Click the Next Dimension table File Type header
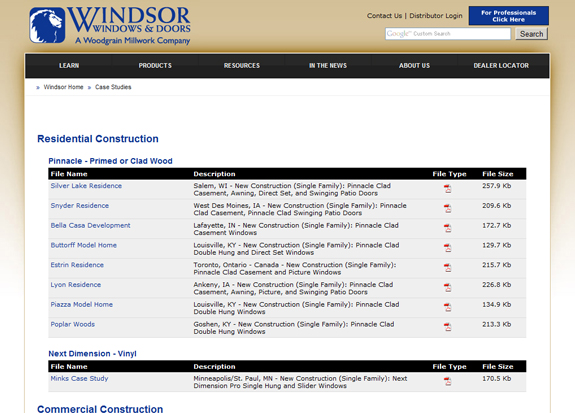575x413 pixels. 449,366
